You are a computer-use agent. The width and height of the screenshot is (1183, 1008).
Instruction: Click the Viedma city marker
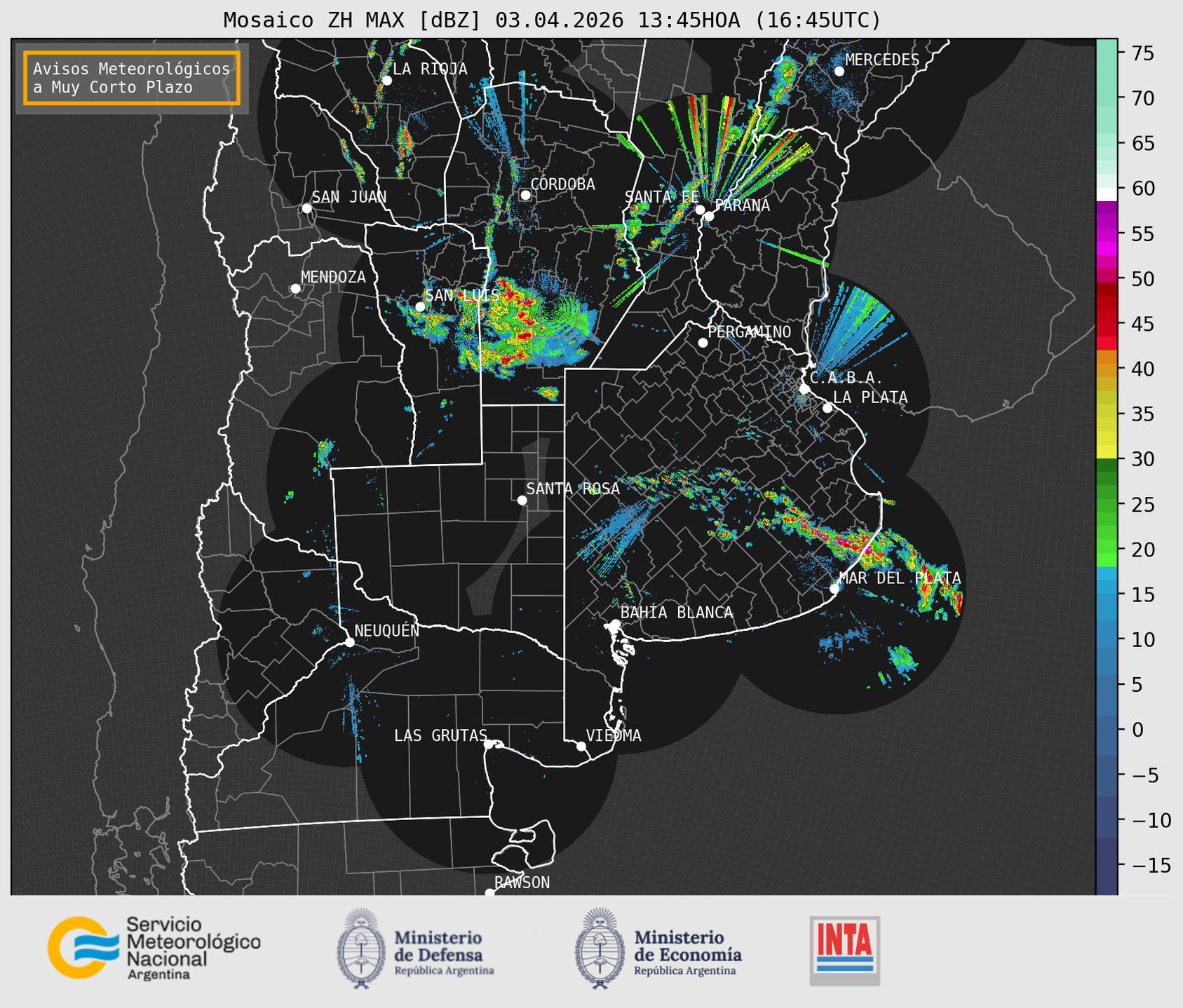[x=581, y=746]
